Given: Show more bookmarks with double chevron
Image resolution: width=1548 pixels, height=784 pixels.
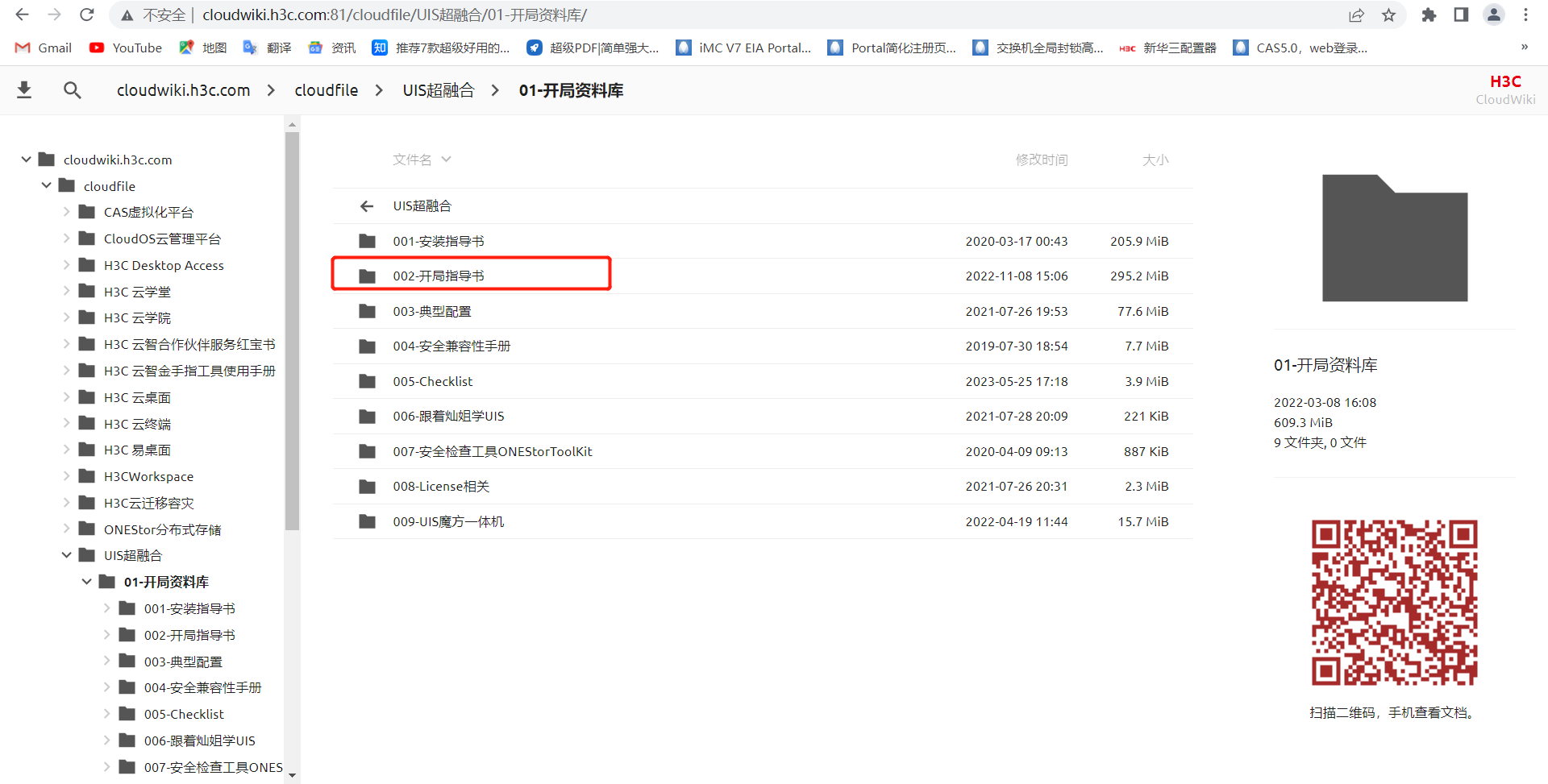Looking at the screenshot, I should [x=1525, y=47].
